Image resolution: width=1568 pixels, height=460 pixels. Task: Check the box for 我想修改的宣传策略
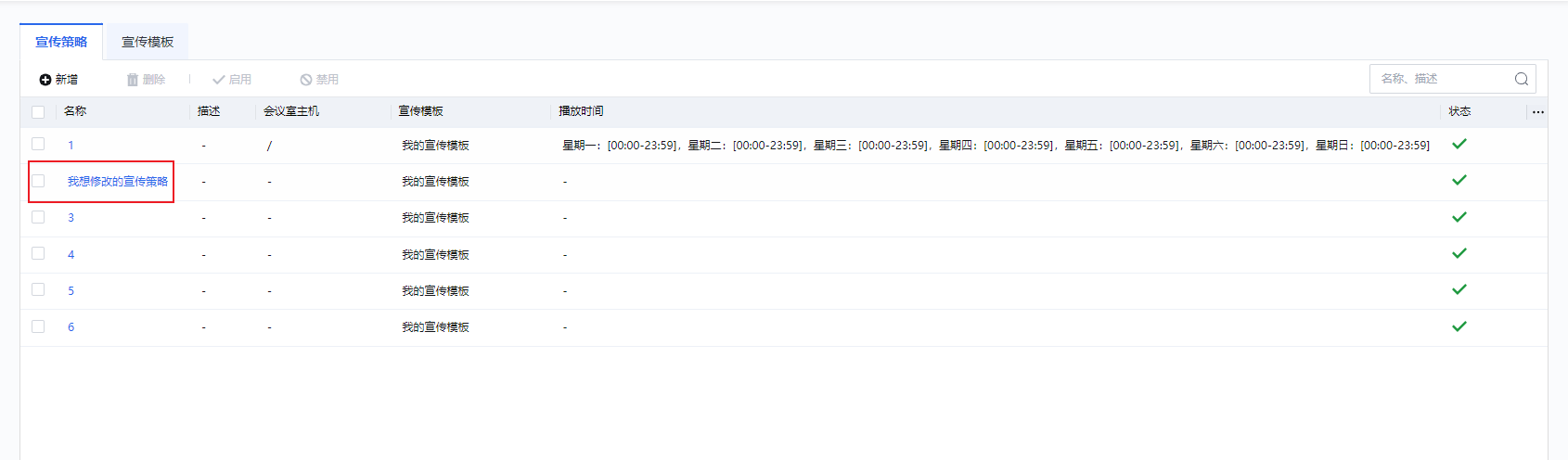coord(38,181)
